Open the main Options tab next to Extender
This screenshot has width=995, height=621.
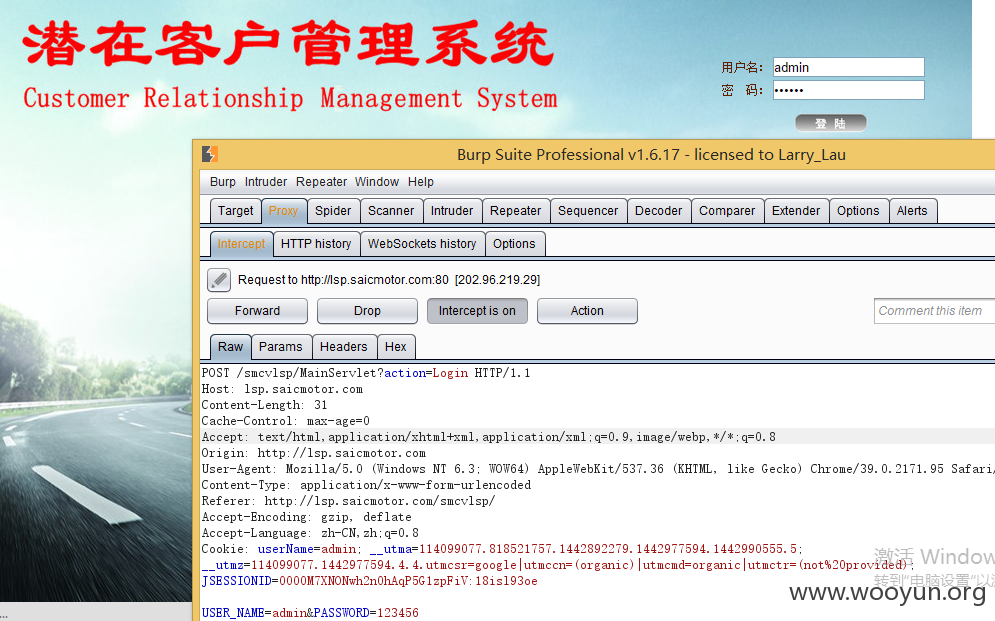click(x=858, y=211)
